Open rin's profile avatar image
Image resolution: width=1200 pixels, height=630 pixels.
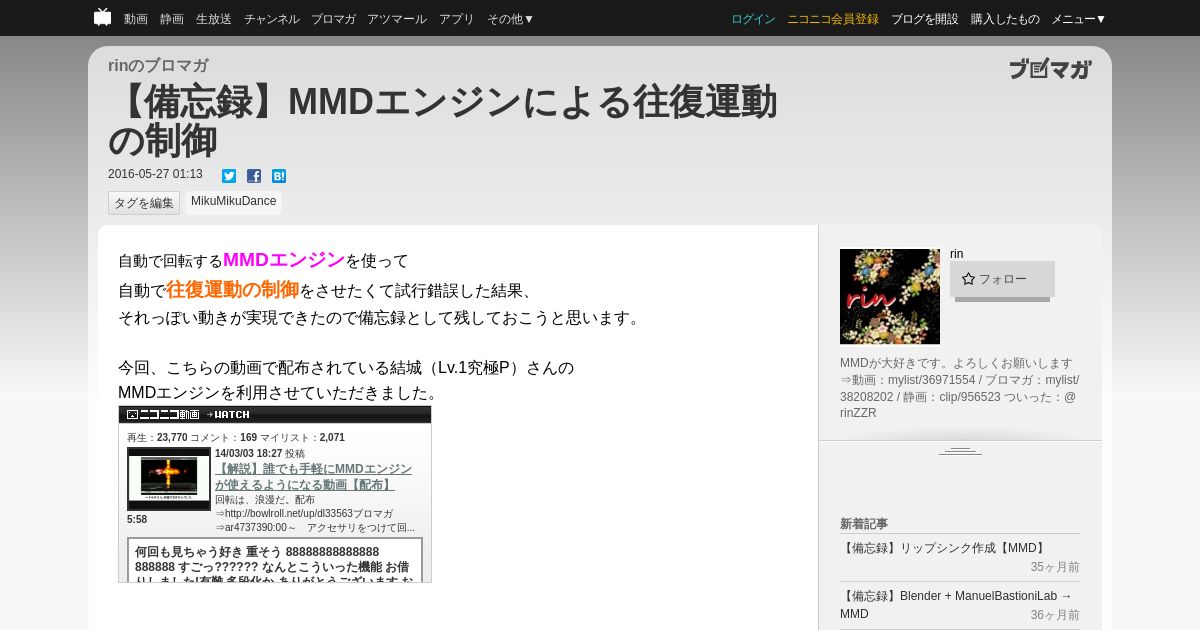[890, 296]
